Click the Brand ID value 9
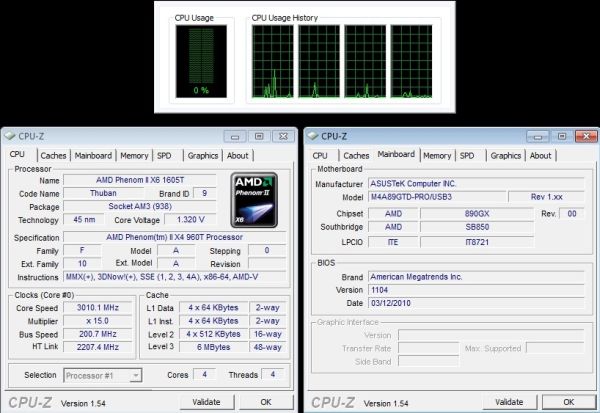The image size is (600, 413). (x=204, y=193)
